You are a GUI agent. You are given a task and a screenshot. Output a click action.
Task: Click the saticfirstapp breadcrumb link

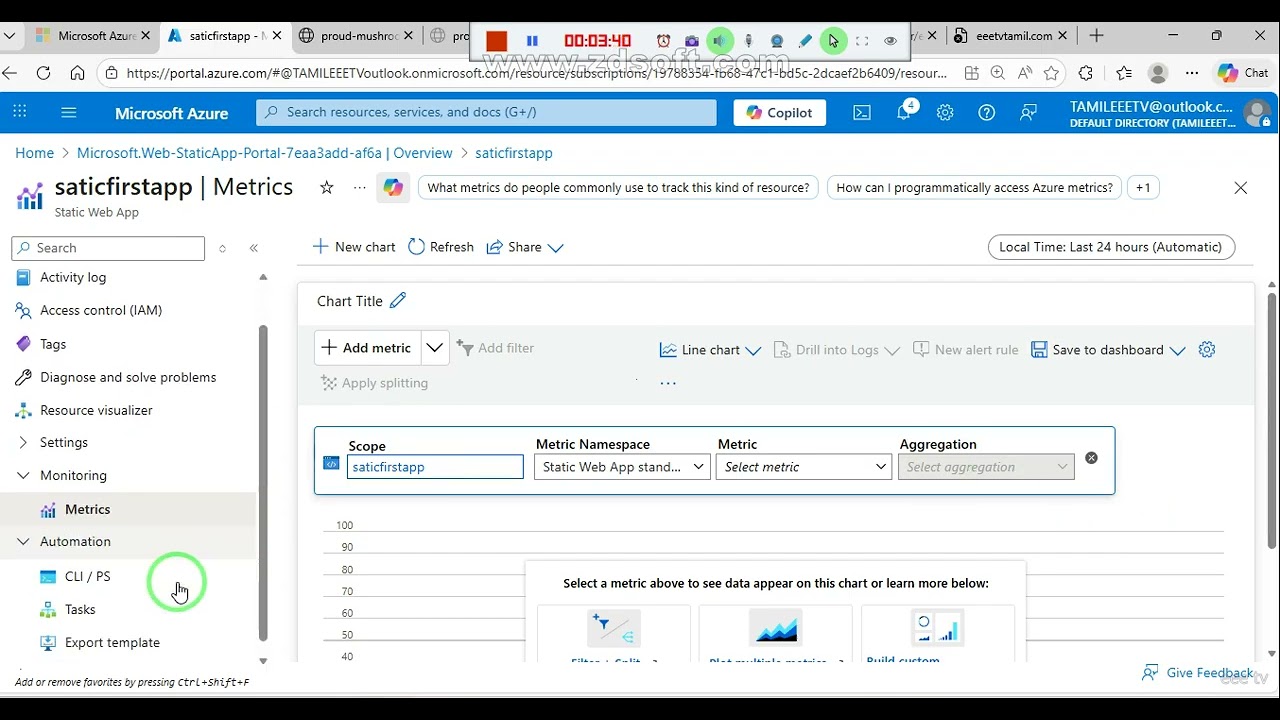[x=514, y=153]
